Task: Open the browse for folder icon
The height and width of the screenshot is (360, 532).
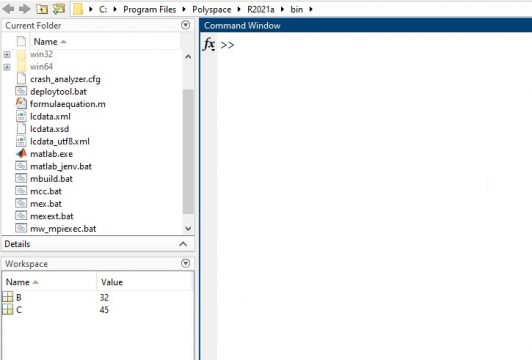Action: click(x=59, y=9)
